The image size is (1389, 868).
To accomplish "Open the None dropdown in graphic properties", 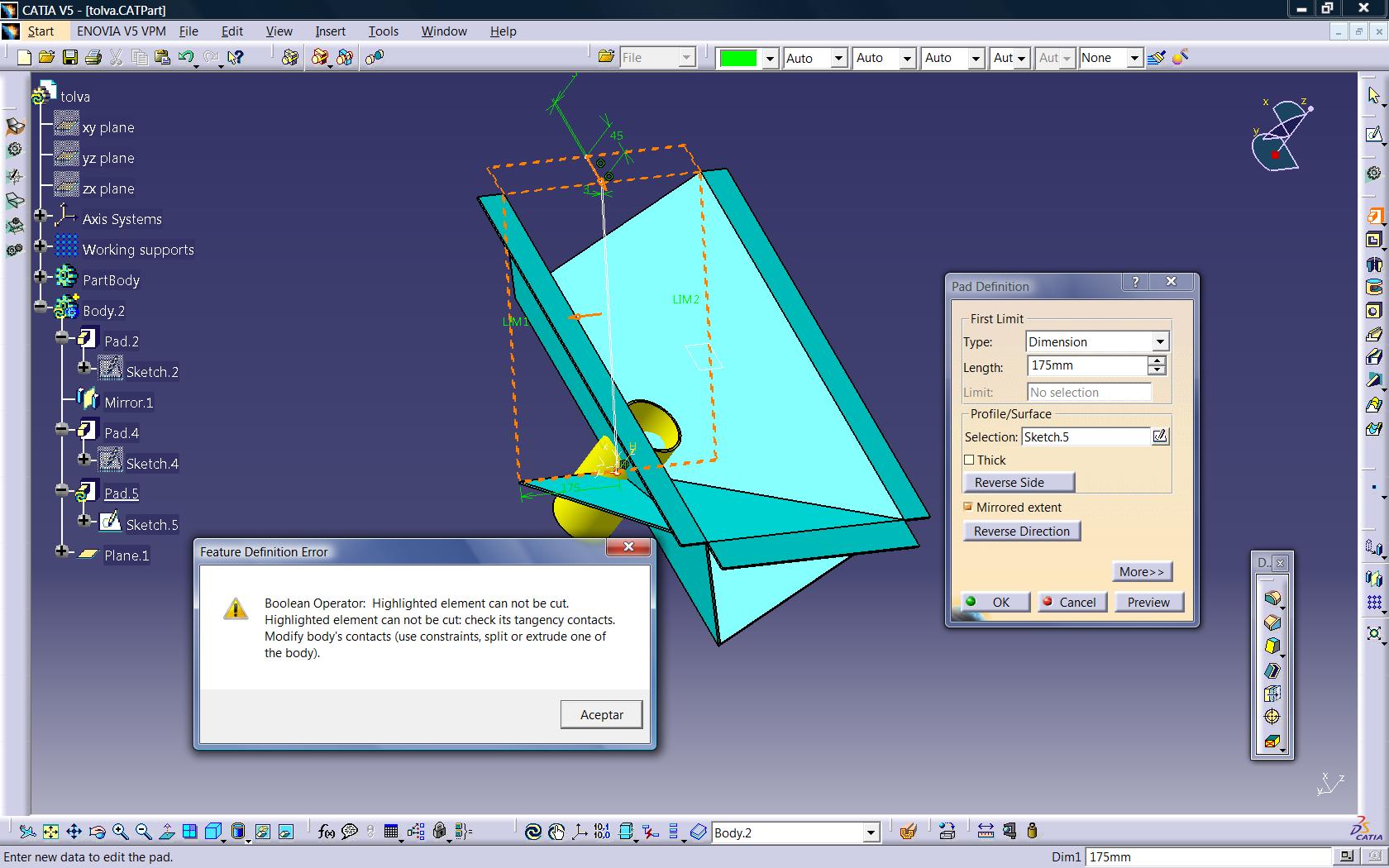I will pyautogui.click(x=1134, y=58).
